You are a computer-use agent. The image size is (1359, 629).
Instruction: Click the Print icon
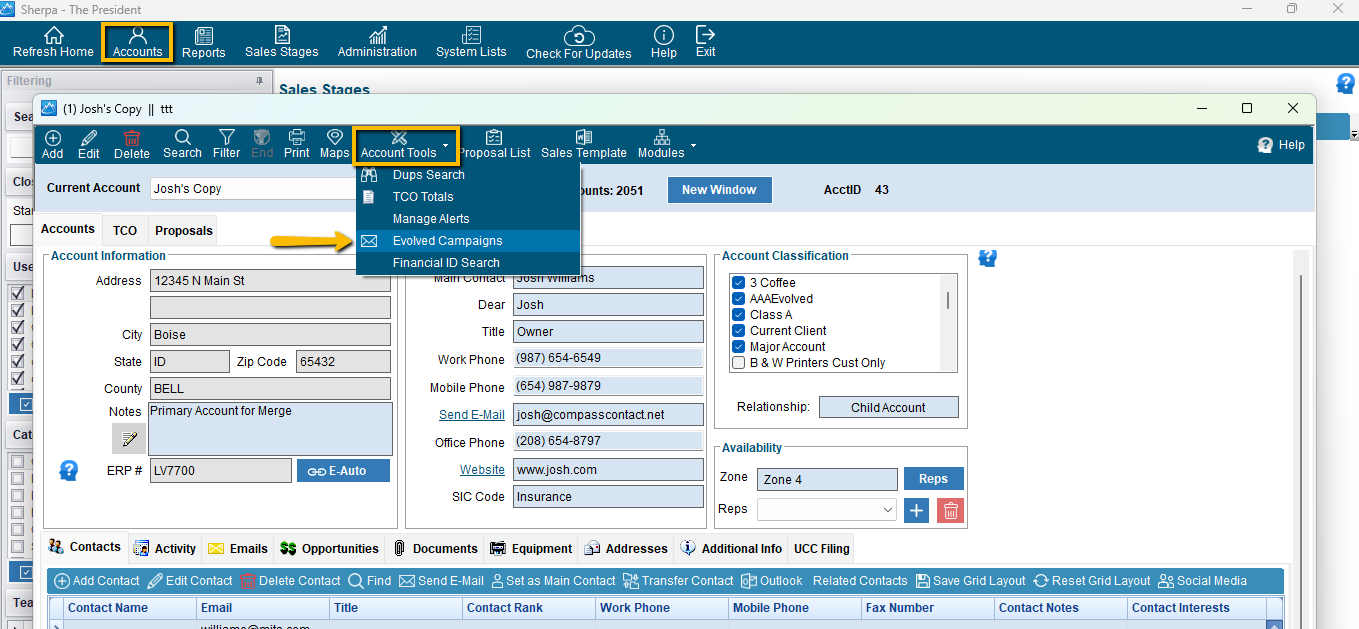(296, 137)
